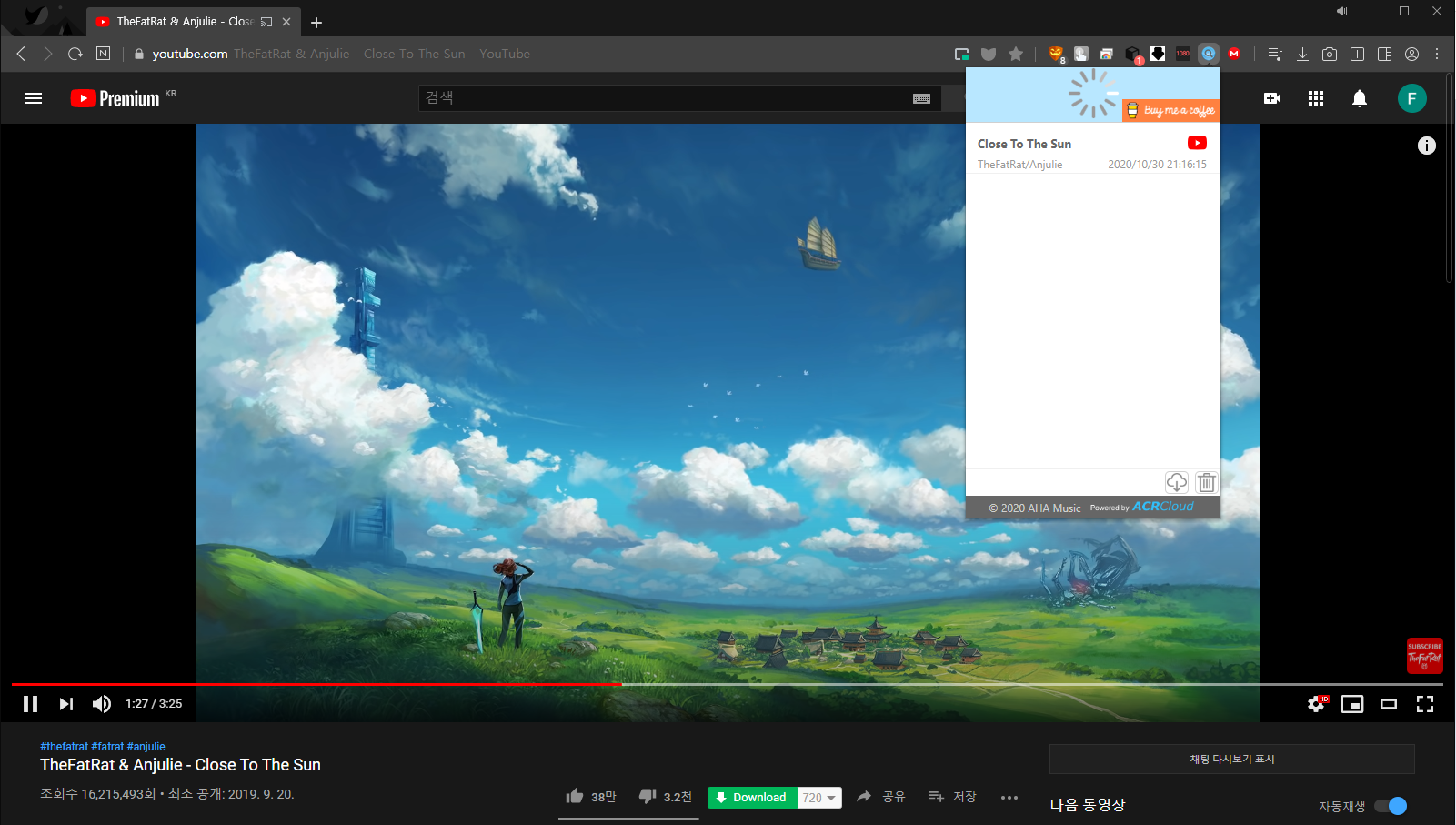Click the #fatrat hashtag link
The image size is (1456, 825).
click(x=107, y=747)
